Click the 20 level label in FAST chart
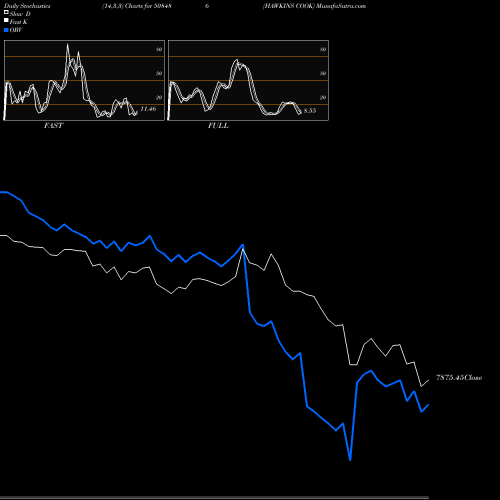The height and width of the screenshot is (500, 500). click(x=159, y=97)
